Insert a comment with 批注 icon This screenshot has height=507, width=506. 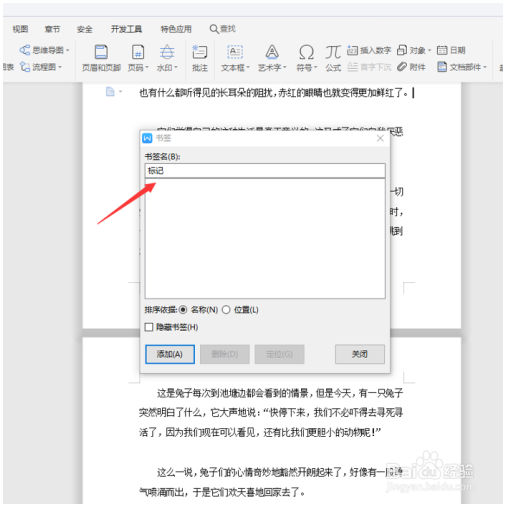tap(200, 52)
